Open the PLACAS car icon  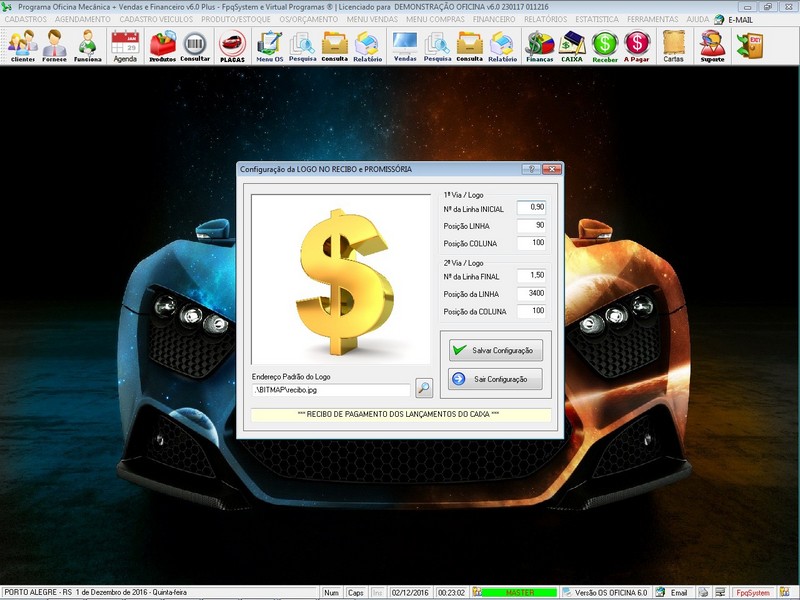click(x=232, y=46)
